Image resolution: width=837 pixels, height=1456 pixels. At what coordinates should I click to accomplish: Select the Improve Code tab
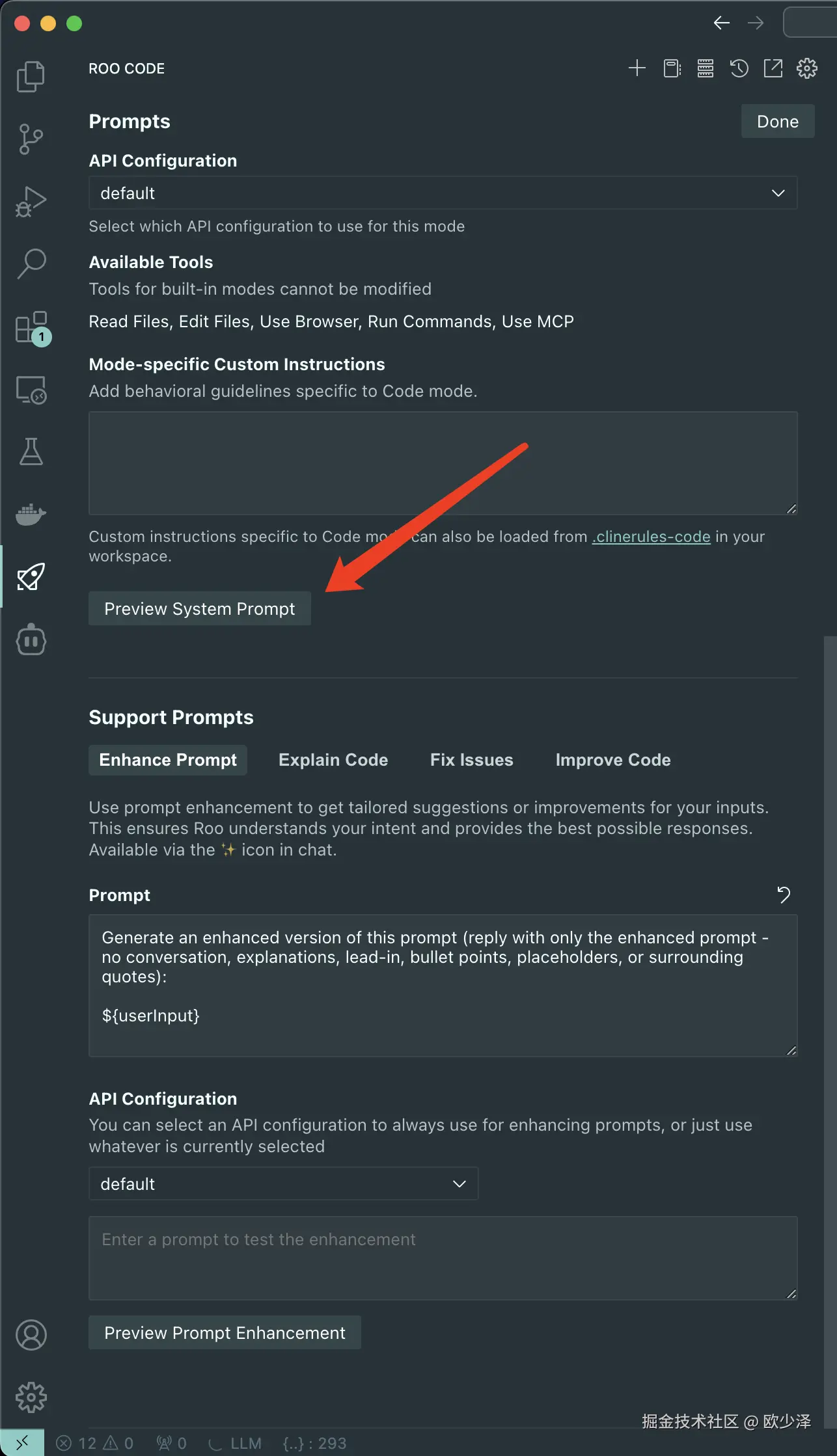click(613, 760)
